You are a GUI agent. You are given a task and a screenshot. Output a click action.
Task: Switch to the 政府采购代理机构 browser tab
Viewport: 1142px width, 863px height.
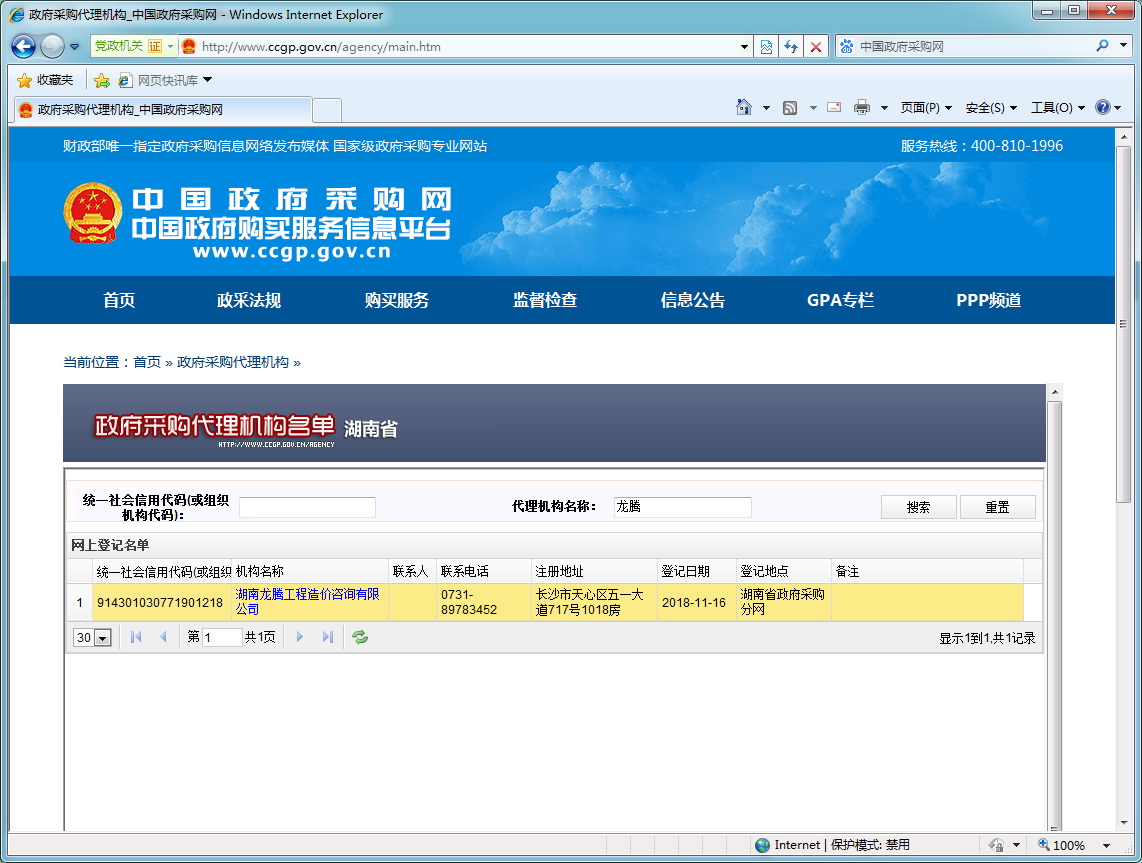[160, 110]
